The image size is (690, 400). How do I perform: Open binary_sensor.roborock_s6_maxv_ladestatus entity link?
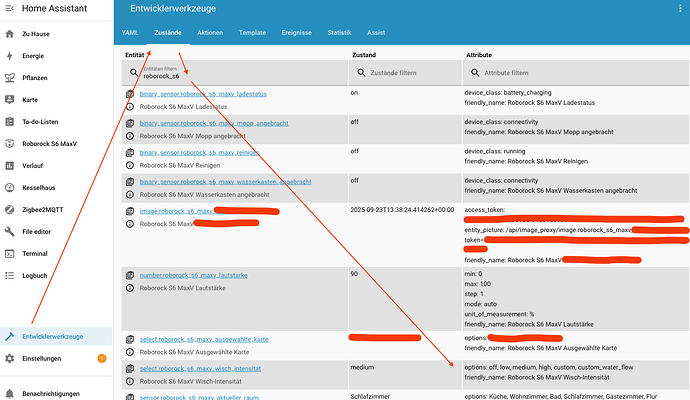(190, 93)
